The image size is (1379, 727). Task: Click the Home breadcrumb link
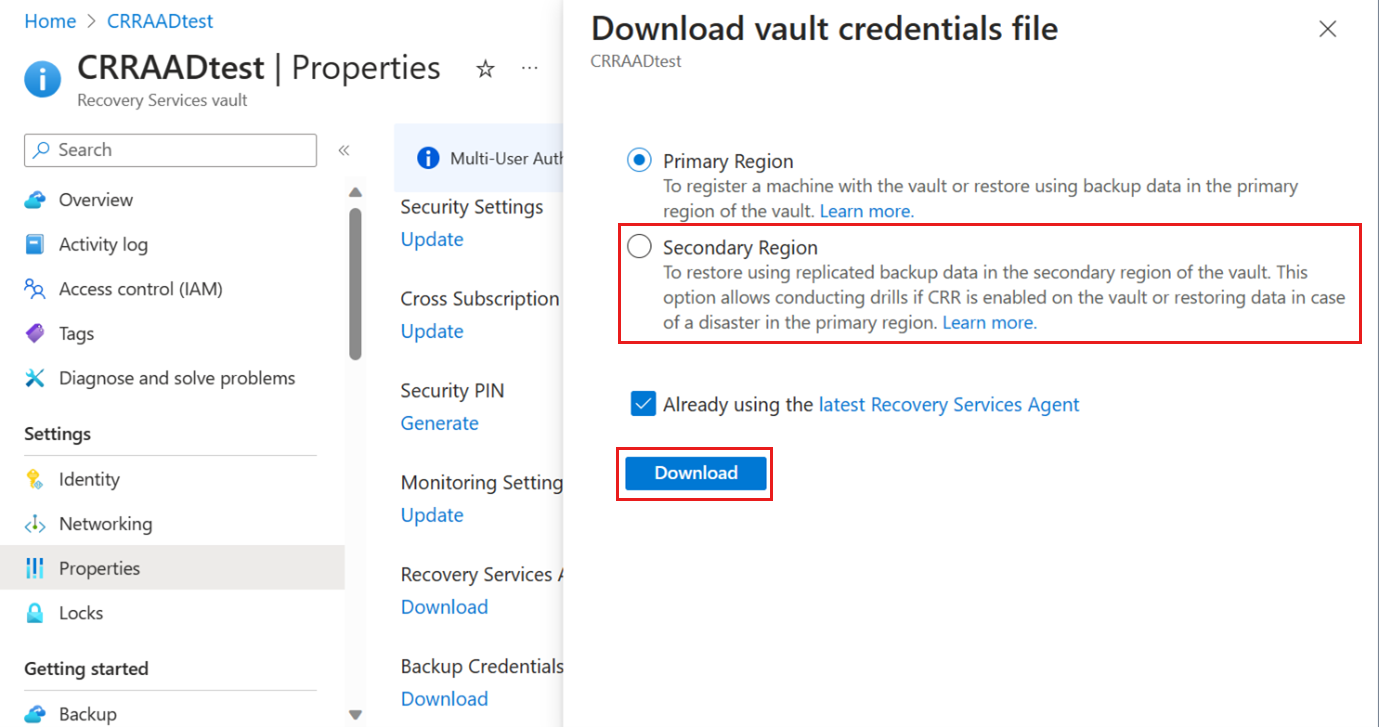click(x=50, y=21)
